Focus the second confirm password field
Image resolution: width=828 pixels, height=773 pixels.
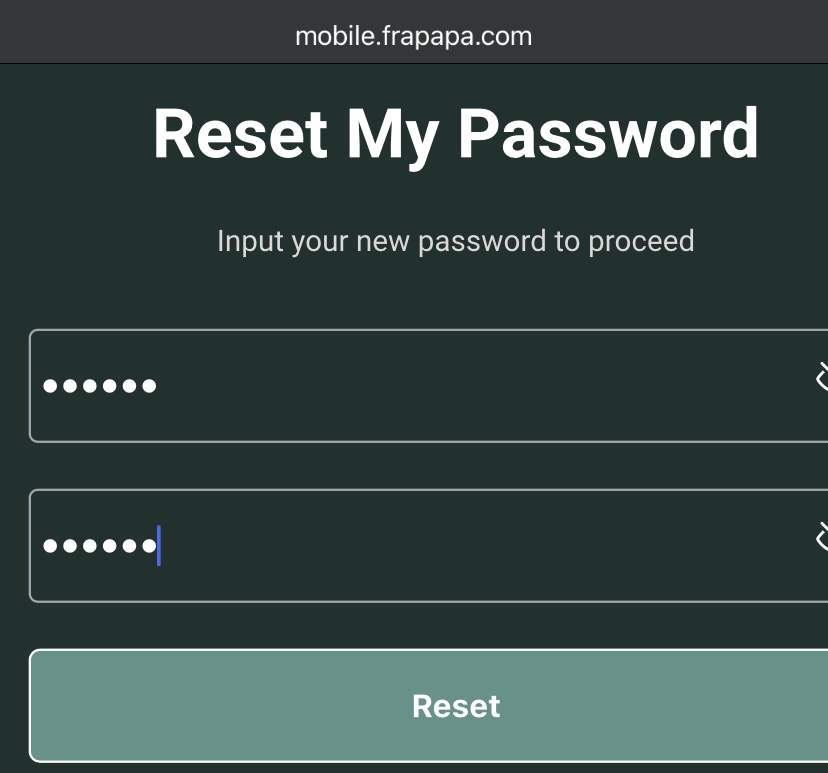428,545
